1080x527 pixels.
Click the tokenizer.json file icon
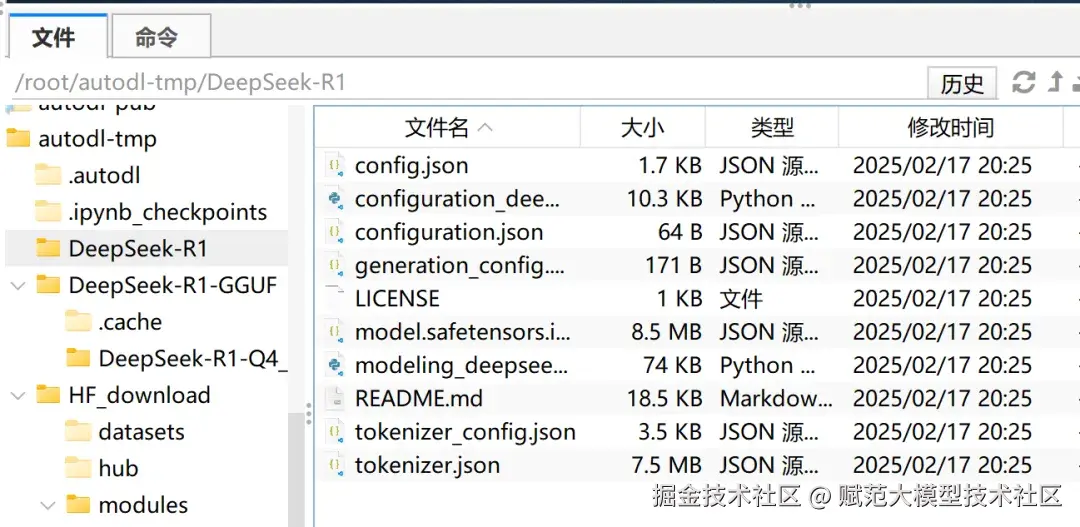pyautogui.click(x=335, y=466)
